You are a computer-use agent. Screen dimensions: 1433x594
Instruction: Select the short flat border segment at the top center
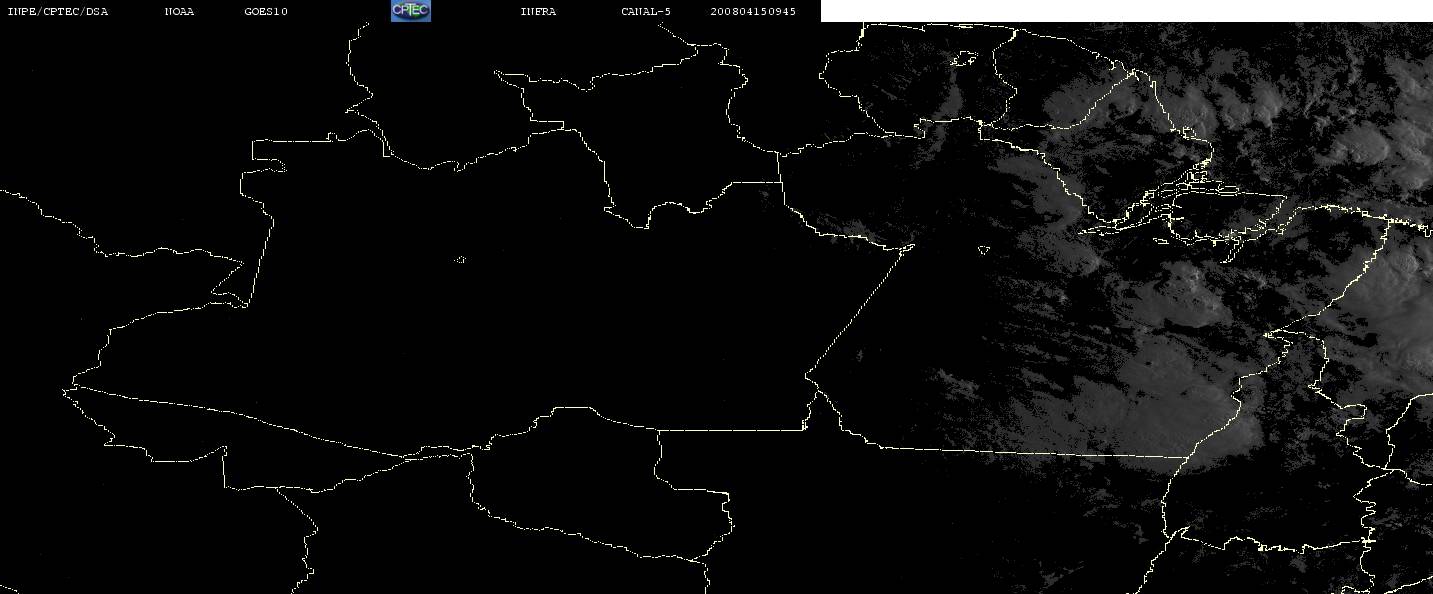tap(755, 182)
